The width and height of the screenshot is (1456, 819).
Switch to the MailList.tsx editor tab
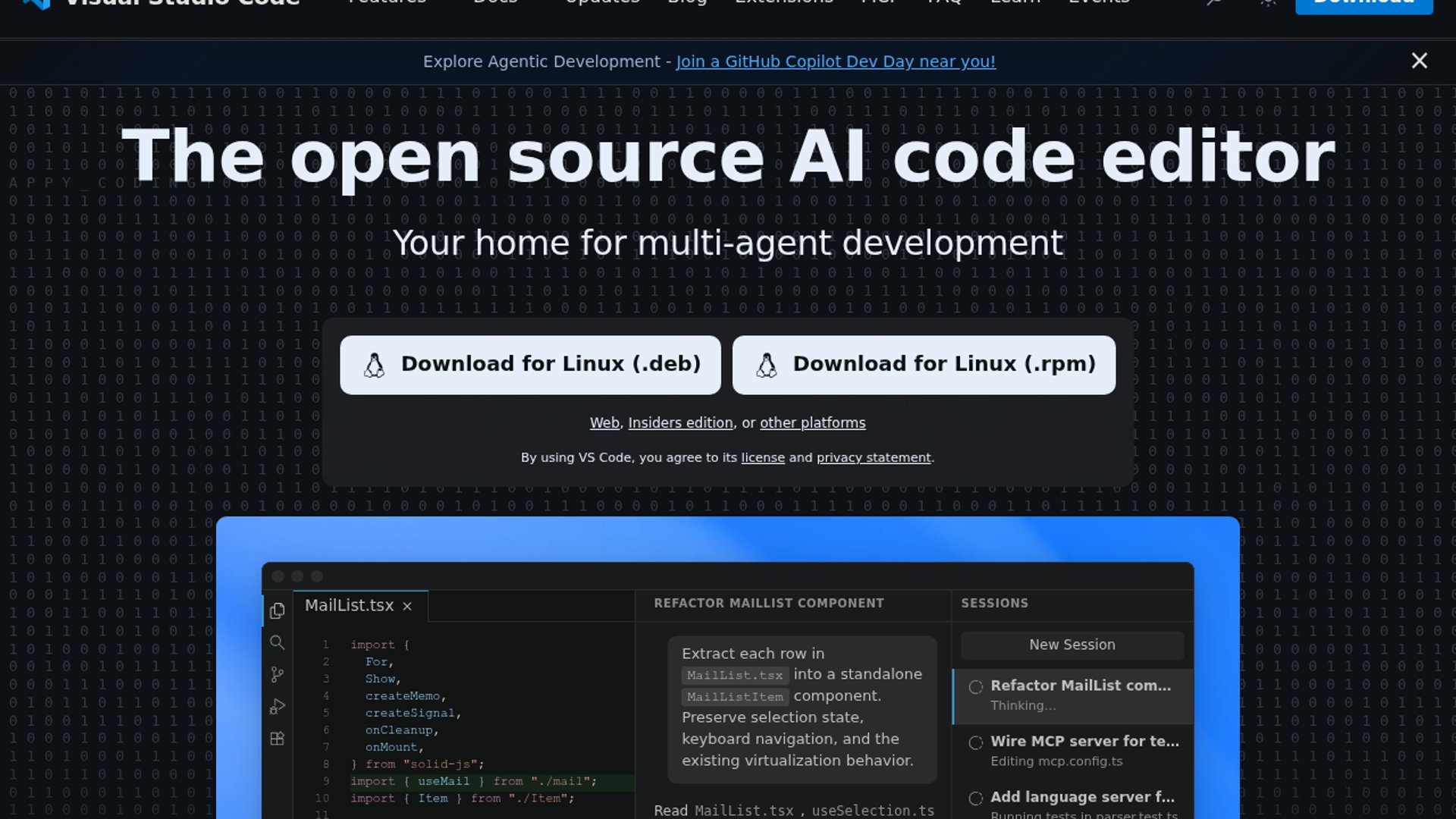tap(349, 605)
